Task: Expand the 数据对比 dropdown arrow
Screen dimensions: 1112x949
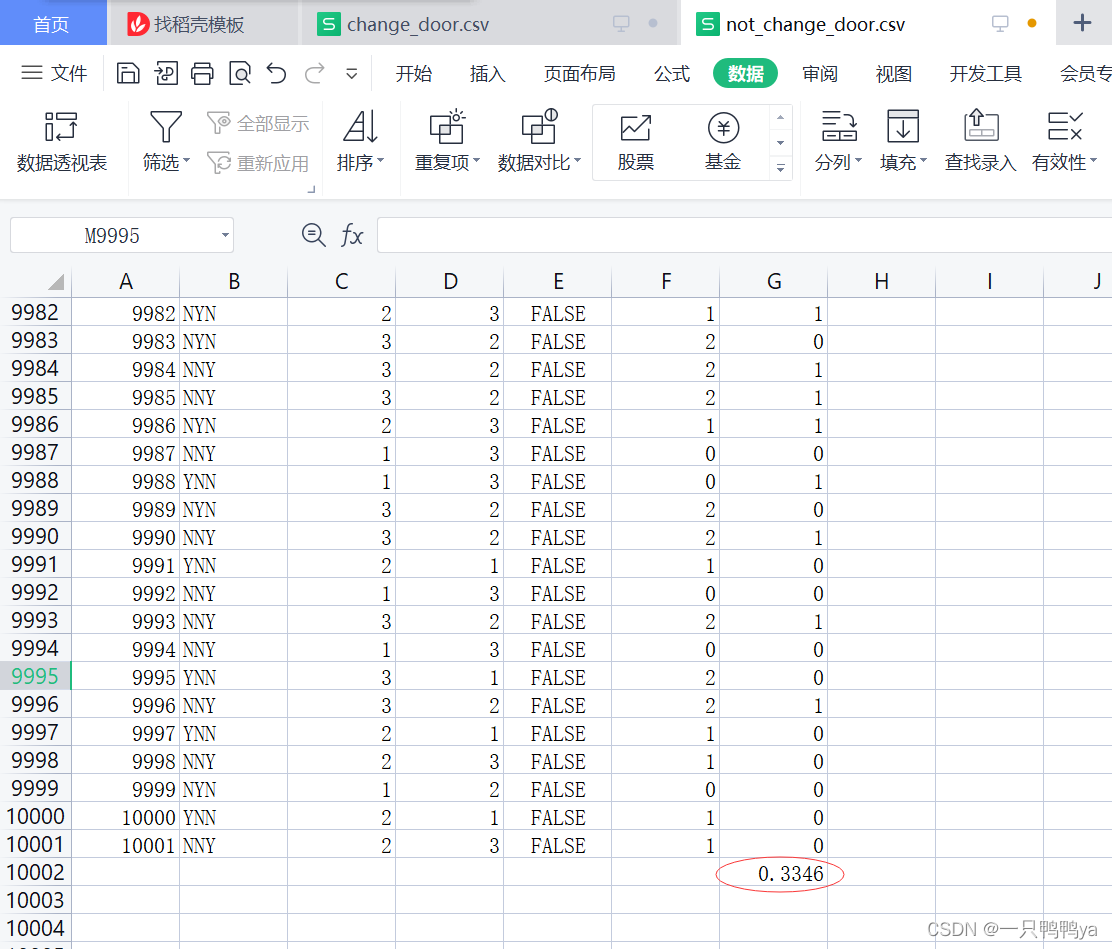Action: [x=578, y=162]
